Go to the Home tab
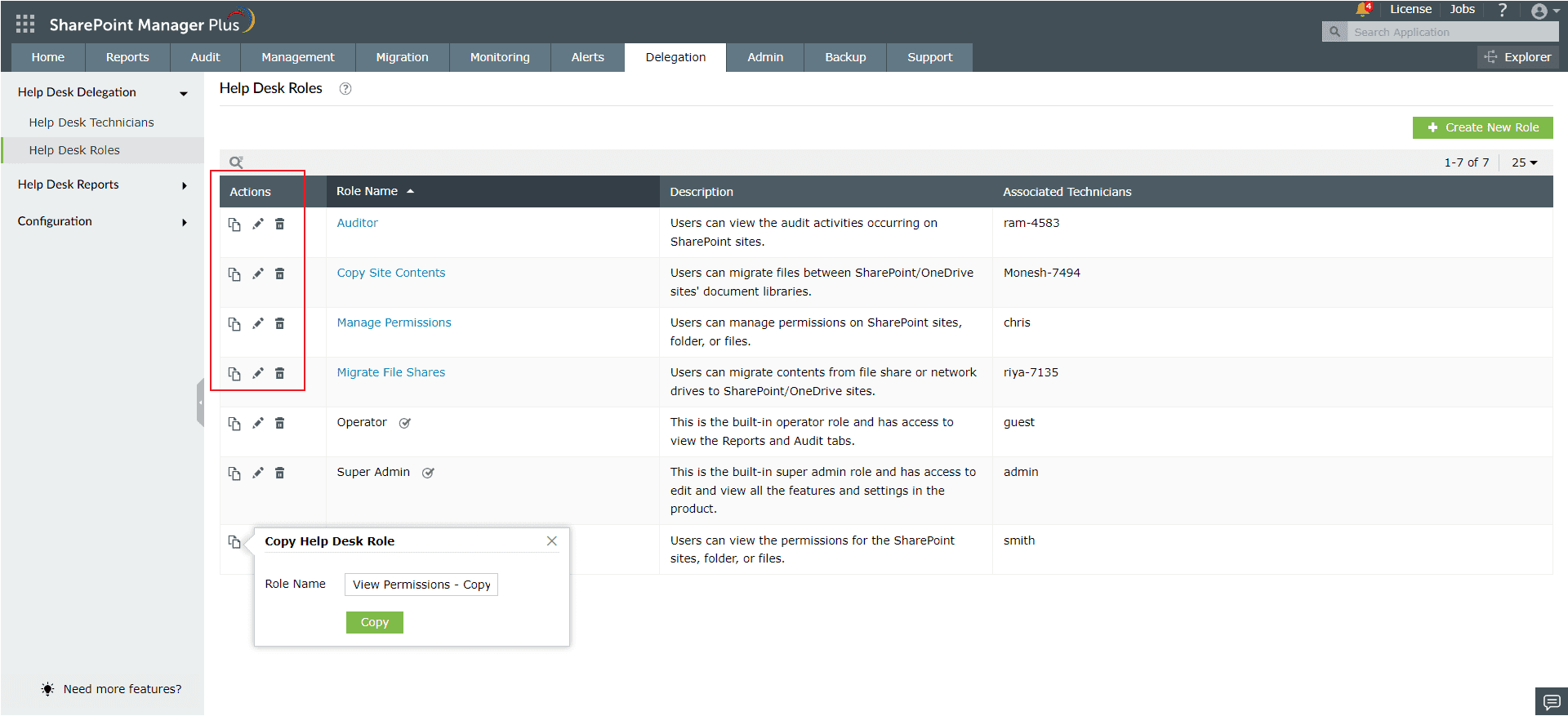The height and width of the screenshot is (716, 1568). (48, 57)
